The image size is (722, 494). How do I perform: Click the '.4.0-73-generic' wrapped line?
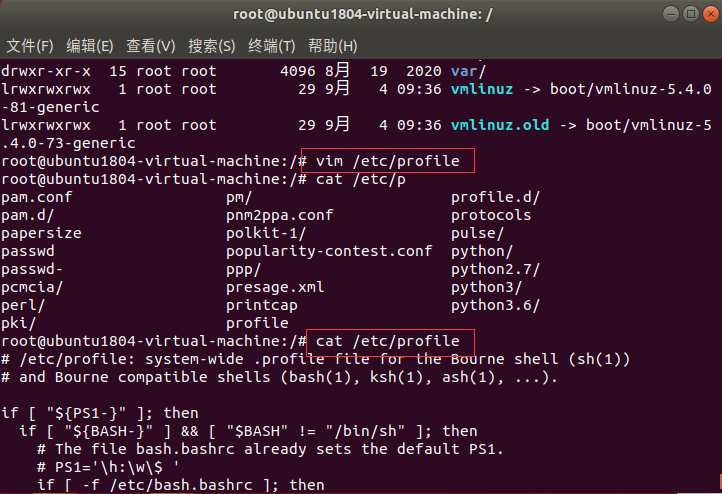(68, 143)
